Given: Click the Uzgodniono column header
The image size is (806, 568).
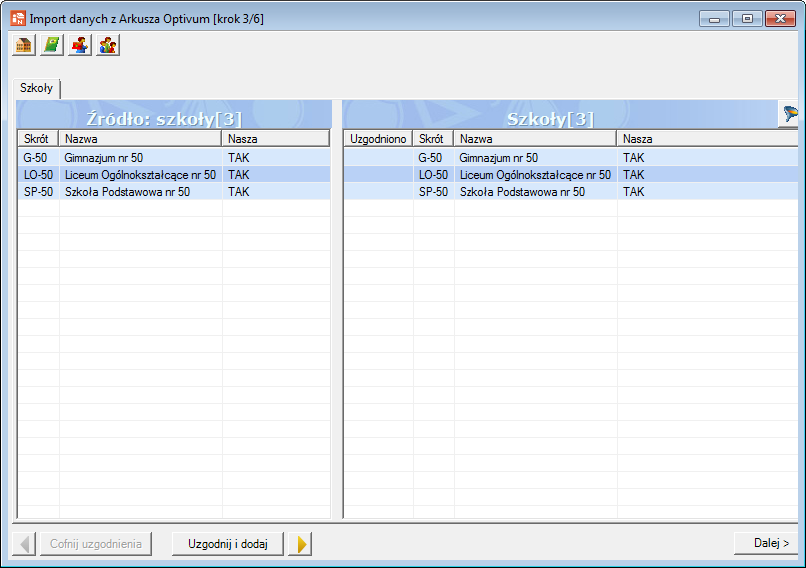Looking at the screenshot, I should [378, 139].
